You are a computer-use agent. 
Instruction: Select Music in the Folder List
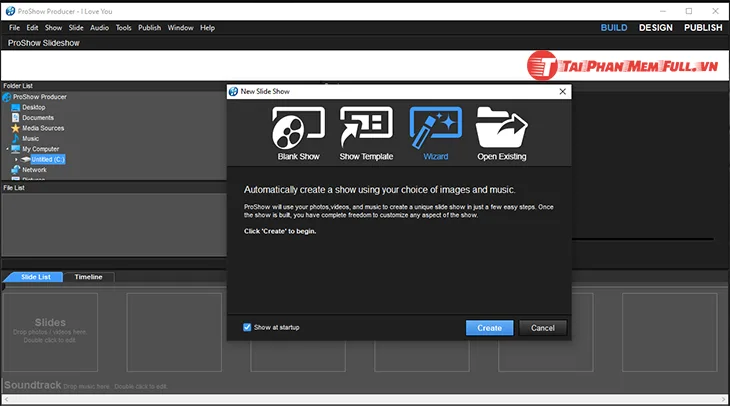click(x=30, y=139)
